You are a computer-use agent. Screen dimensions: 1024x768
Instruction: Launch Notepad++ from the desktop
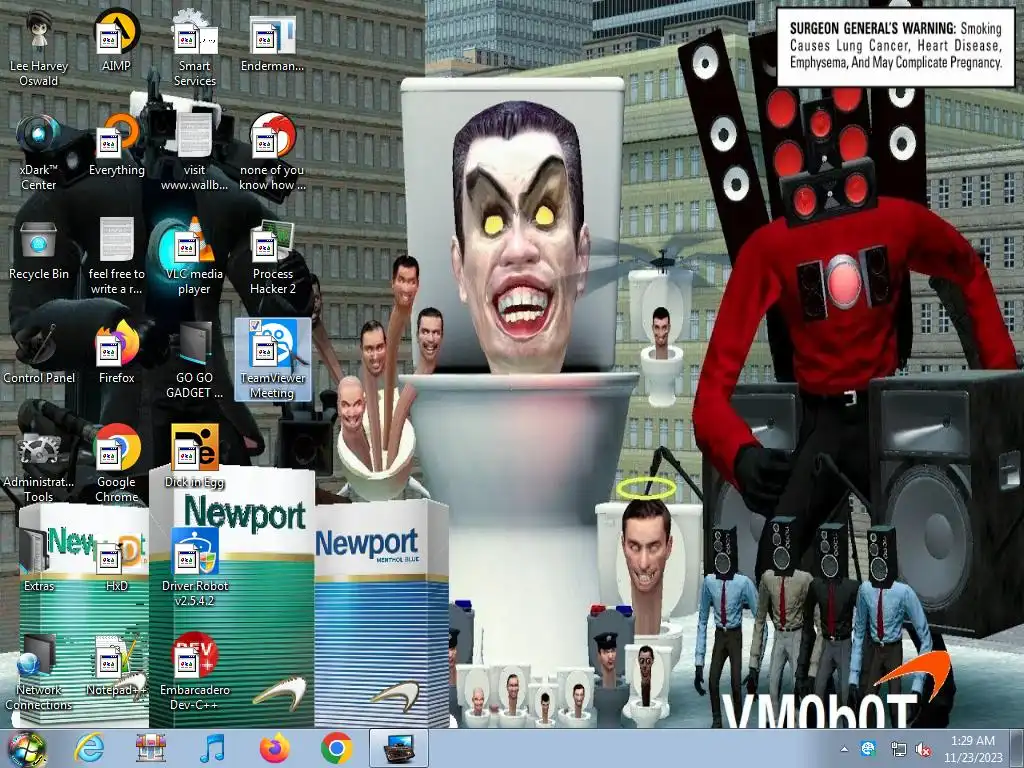(x=116, y=665)
